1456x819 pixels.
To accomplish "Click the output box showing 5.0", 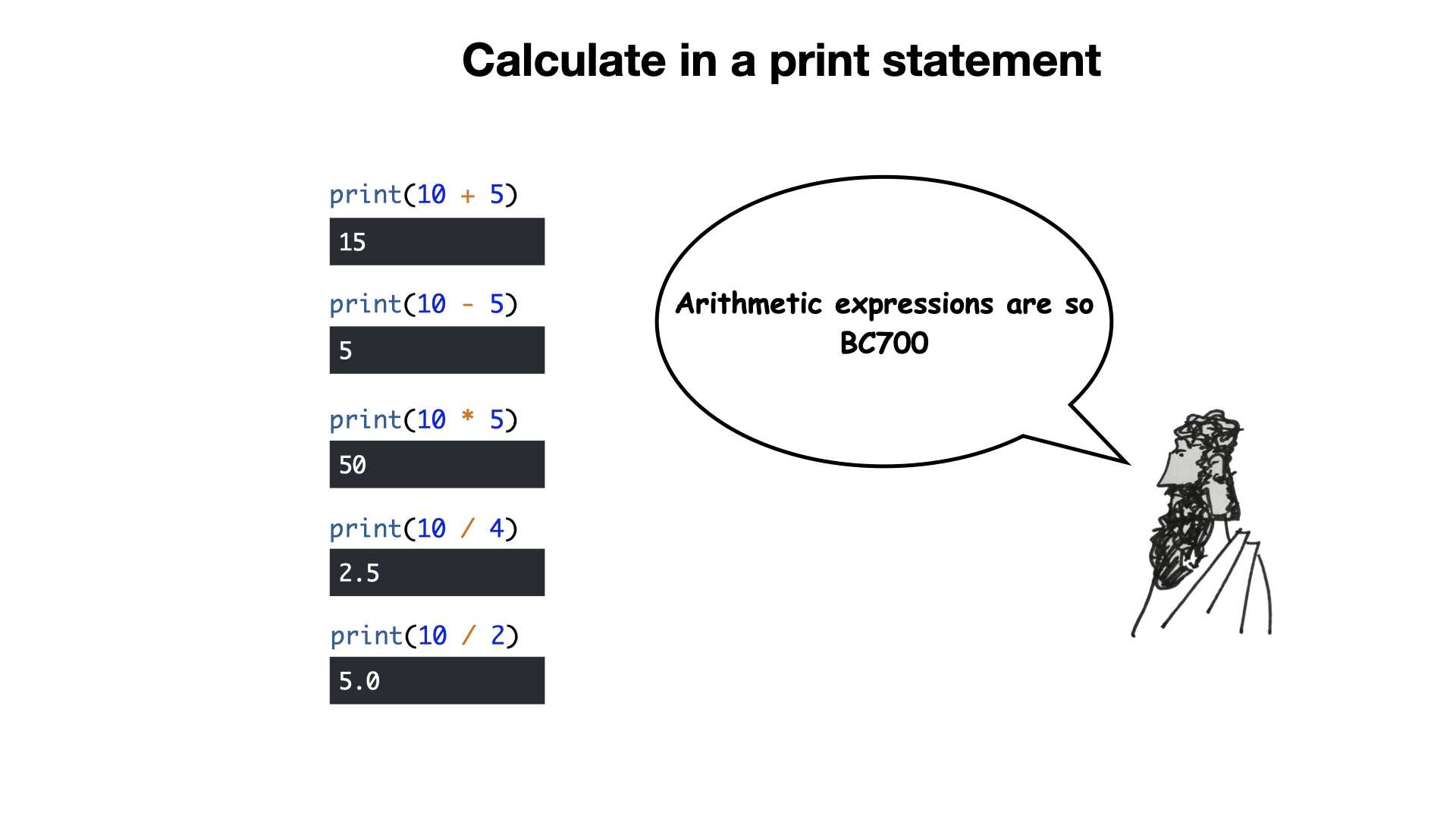I will click(x=437, y=680).
